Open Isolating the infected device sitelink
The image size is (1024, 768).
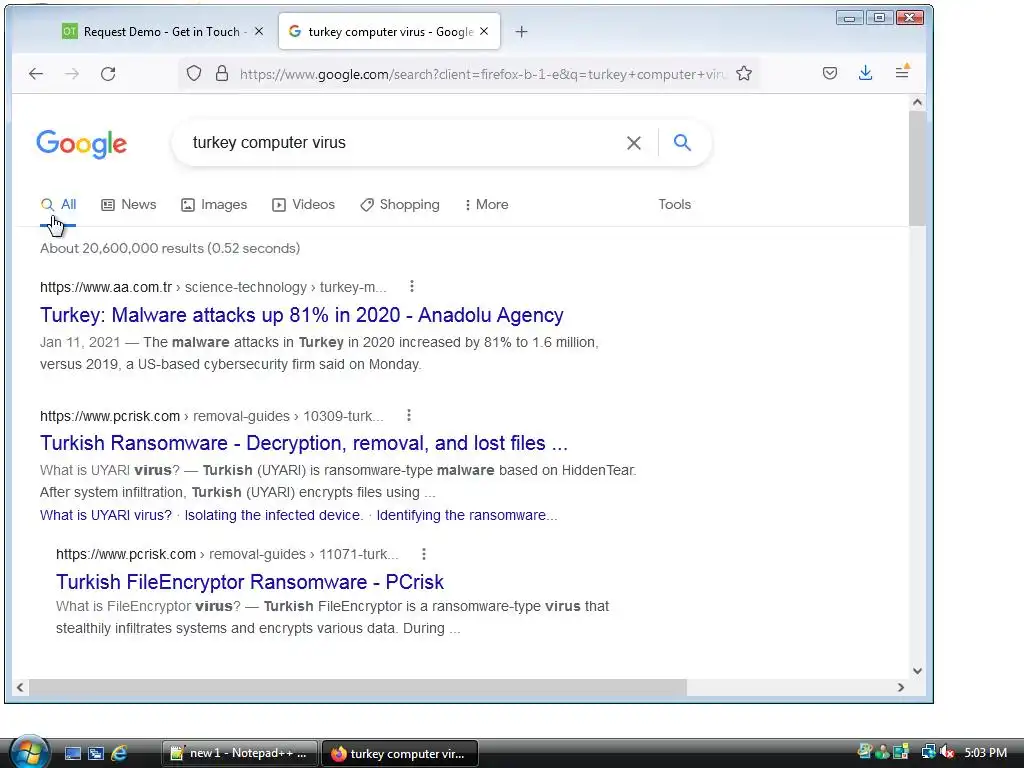(x=274, y=515)
